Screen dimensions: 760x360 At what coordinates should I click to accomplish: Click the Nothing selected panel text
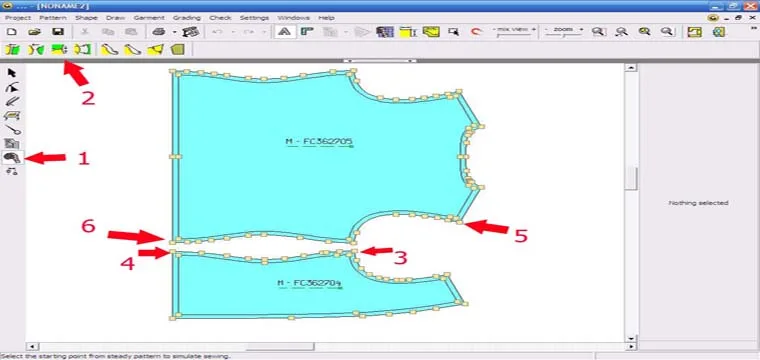[x=698, y=203]
